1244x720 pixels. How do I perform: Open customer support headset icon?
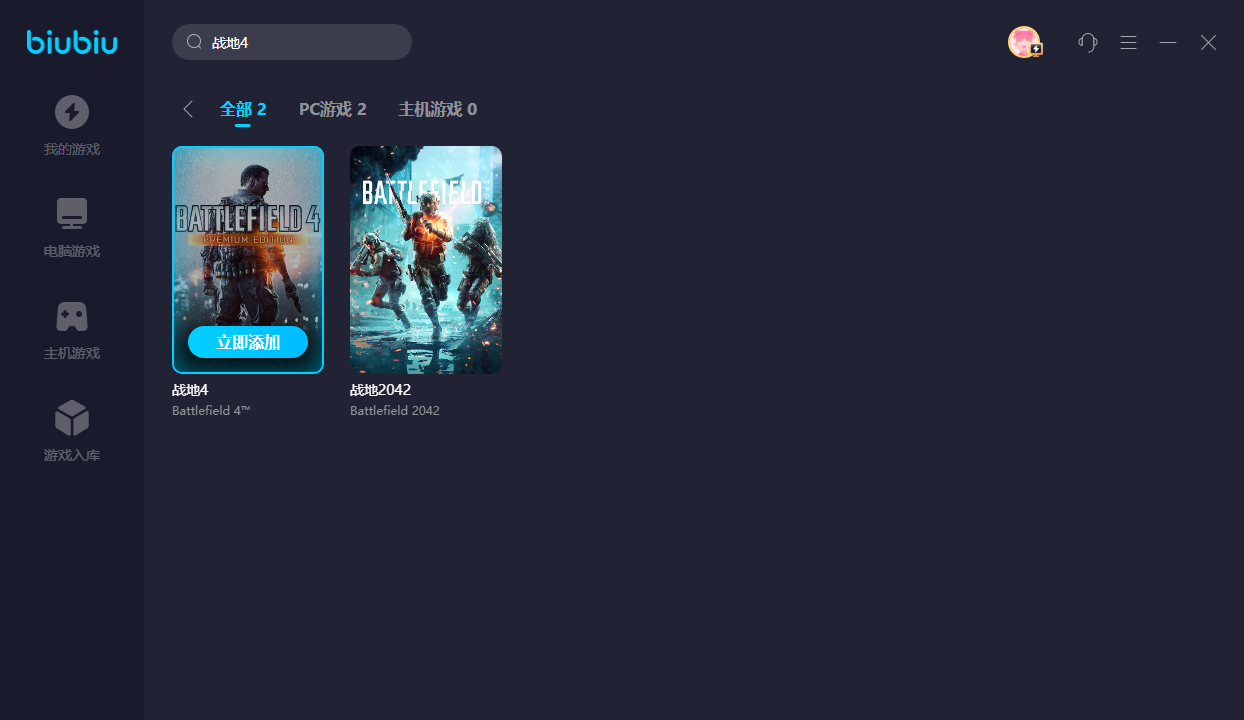[1088, 42]
